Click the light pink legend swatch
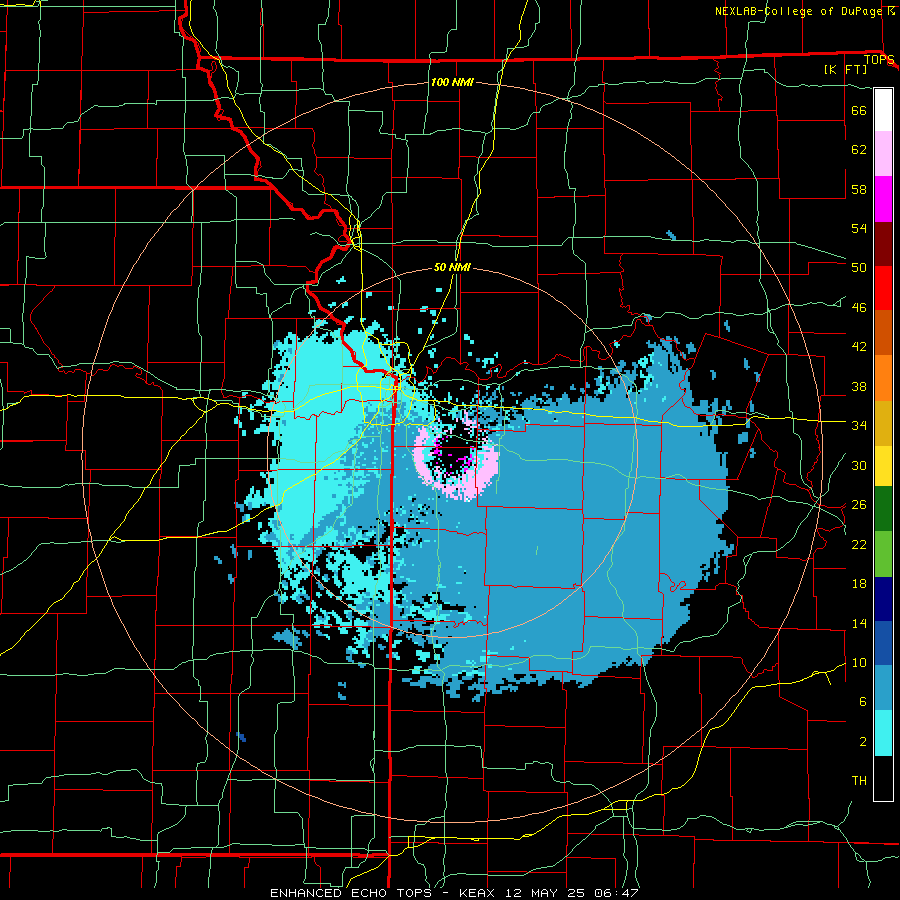The height and width of the screenshot is (900, 900). 883,154
